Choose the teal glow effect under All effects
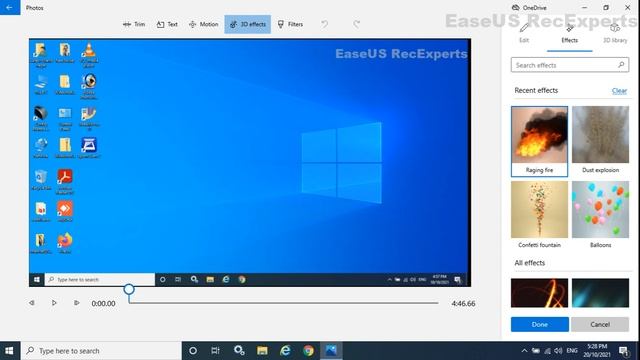The width and height of the screenshot is (640, 360). (x=600, y=293)
